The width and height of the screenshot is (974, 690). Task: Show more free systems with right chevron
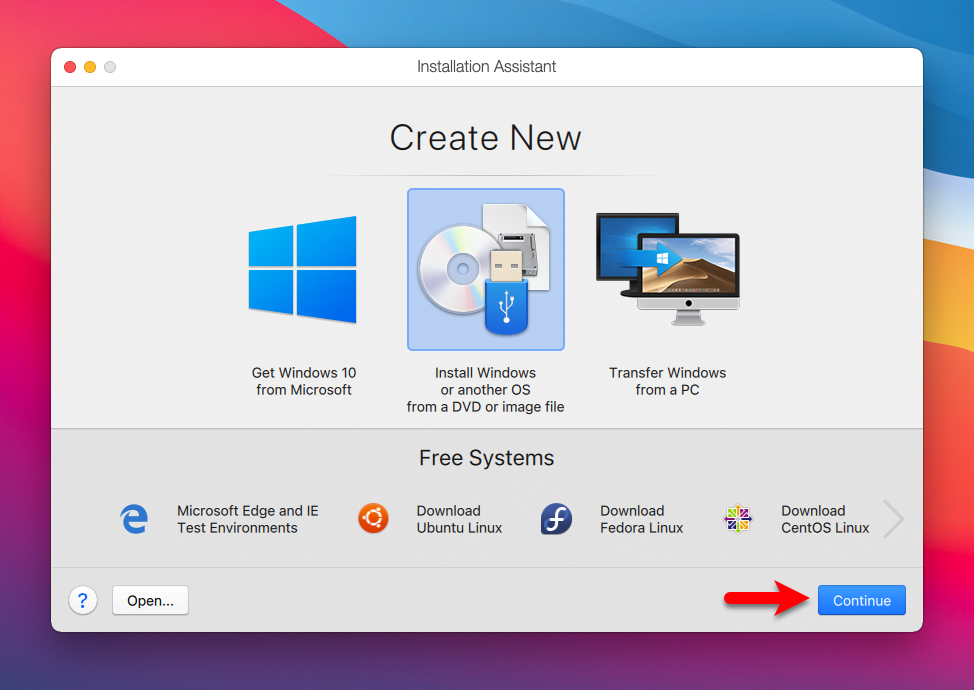pyautogui.click(x=894, y=519)
